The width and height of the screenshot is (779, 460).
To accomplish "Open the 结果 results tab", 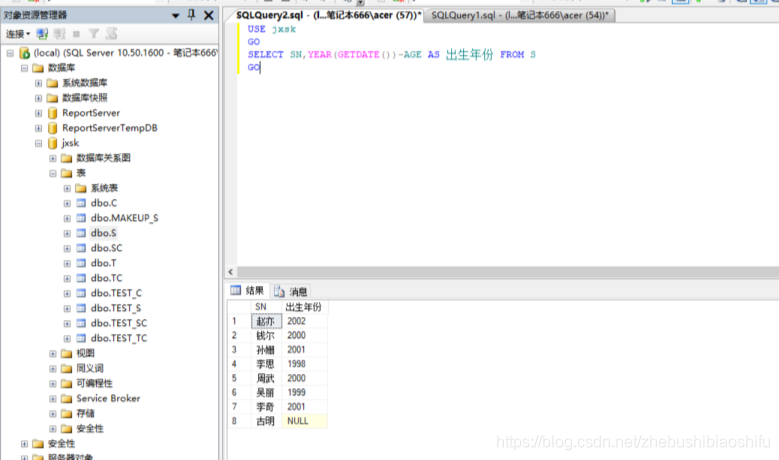I will [x=247, y=291].
